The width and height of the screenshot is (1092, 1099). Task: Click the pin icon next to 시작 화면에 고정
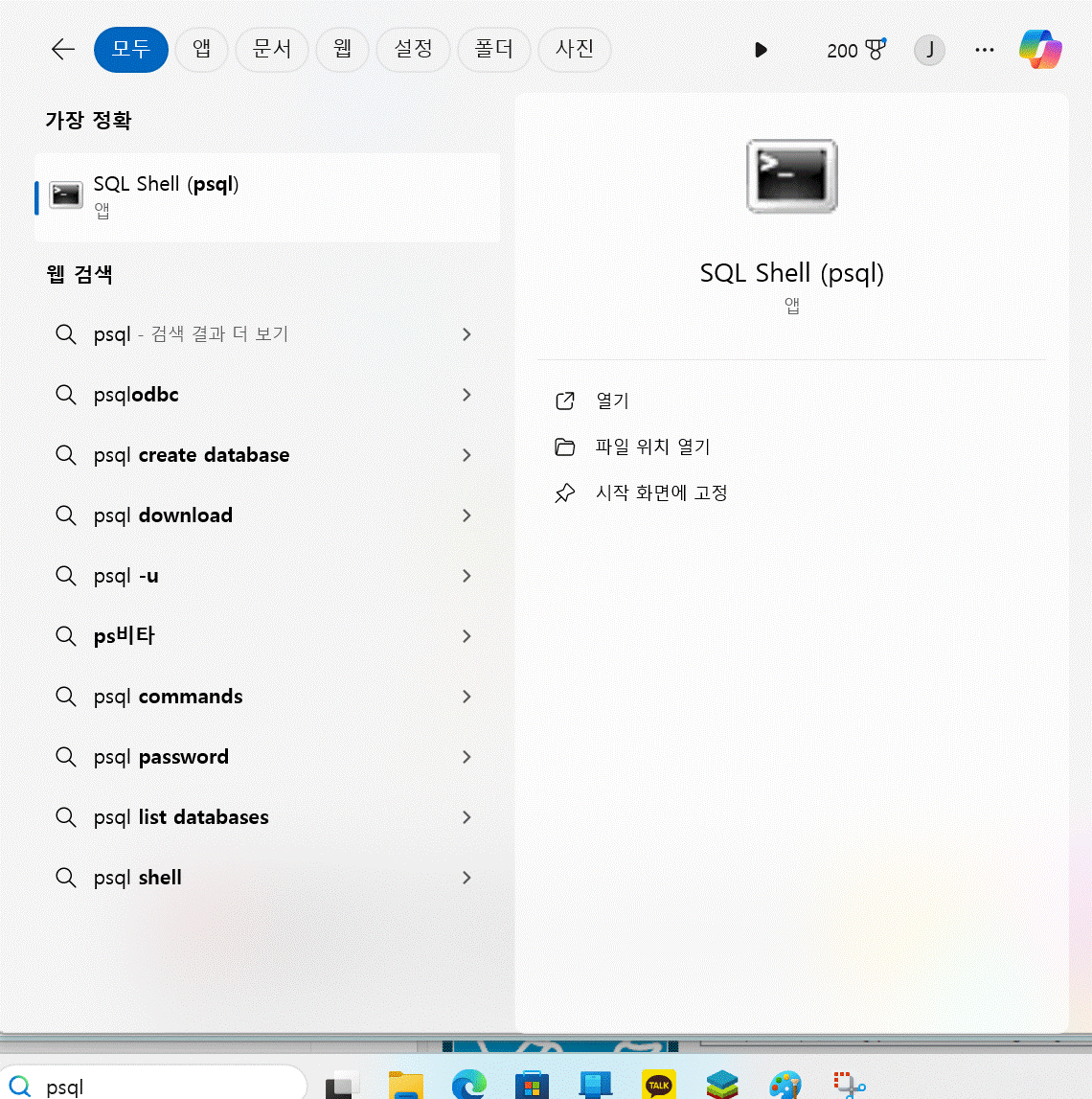[x=565, y=493]
